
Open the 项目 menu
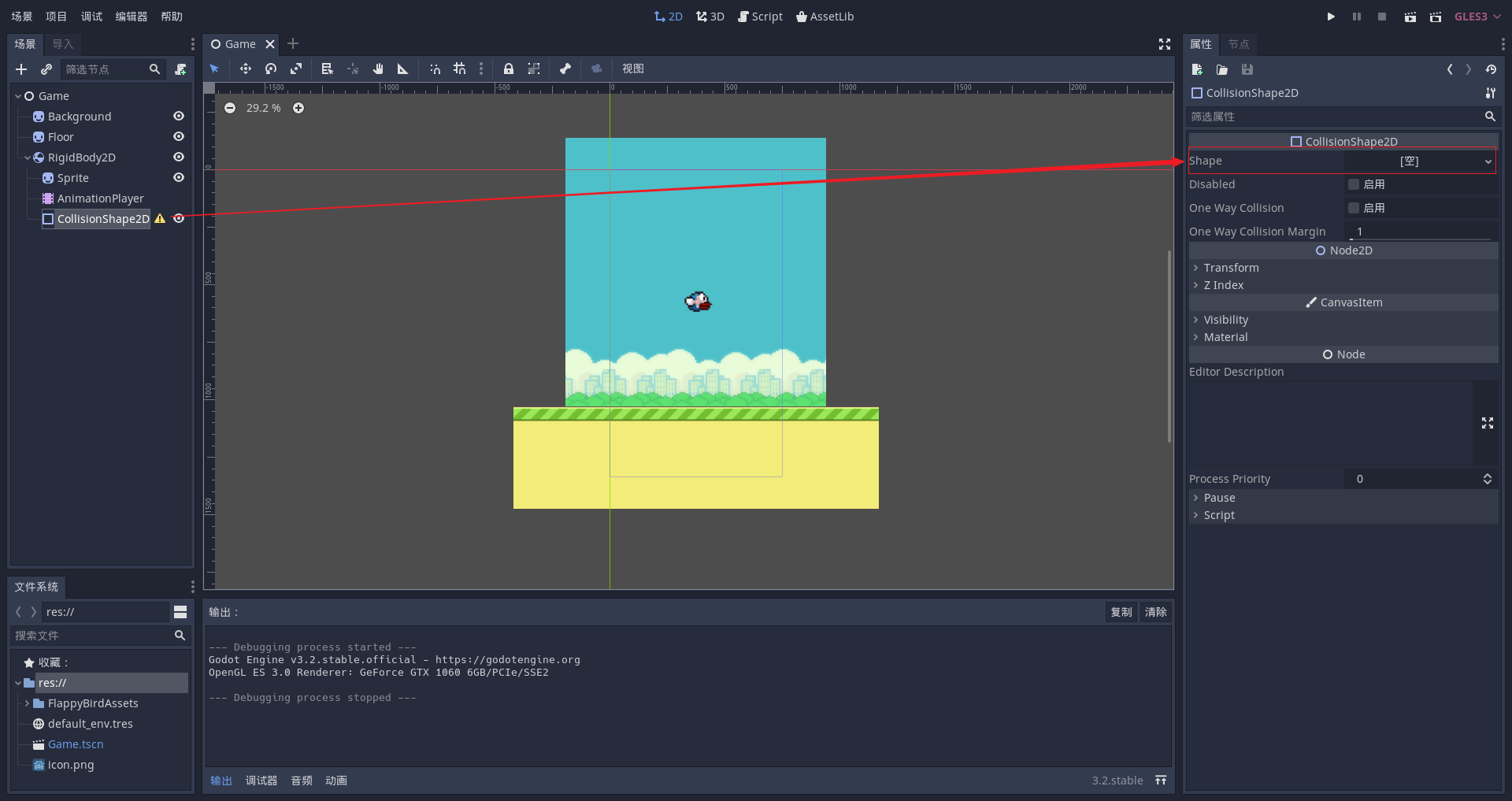click(x=57, y=17)
